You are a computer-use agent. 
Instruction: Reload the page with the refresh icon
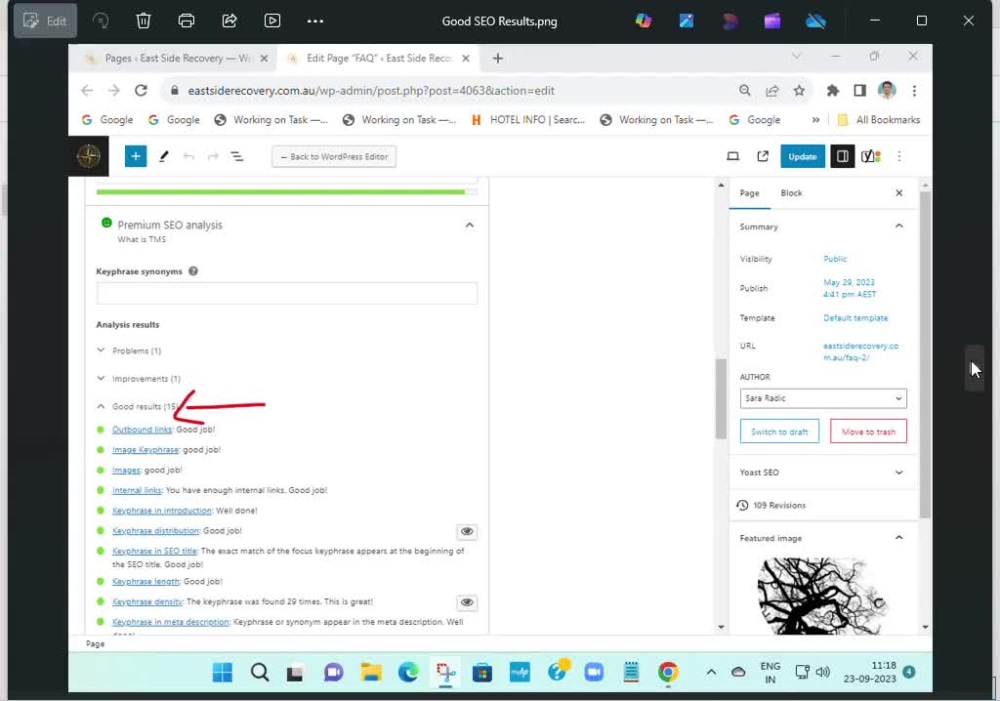point(141,91)
